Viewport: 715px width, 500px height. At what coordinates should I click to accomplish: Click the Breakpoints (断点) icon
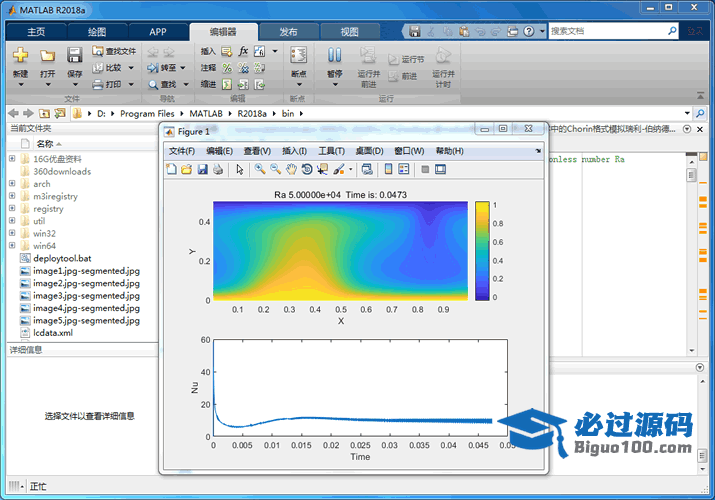pos(298,55)
